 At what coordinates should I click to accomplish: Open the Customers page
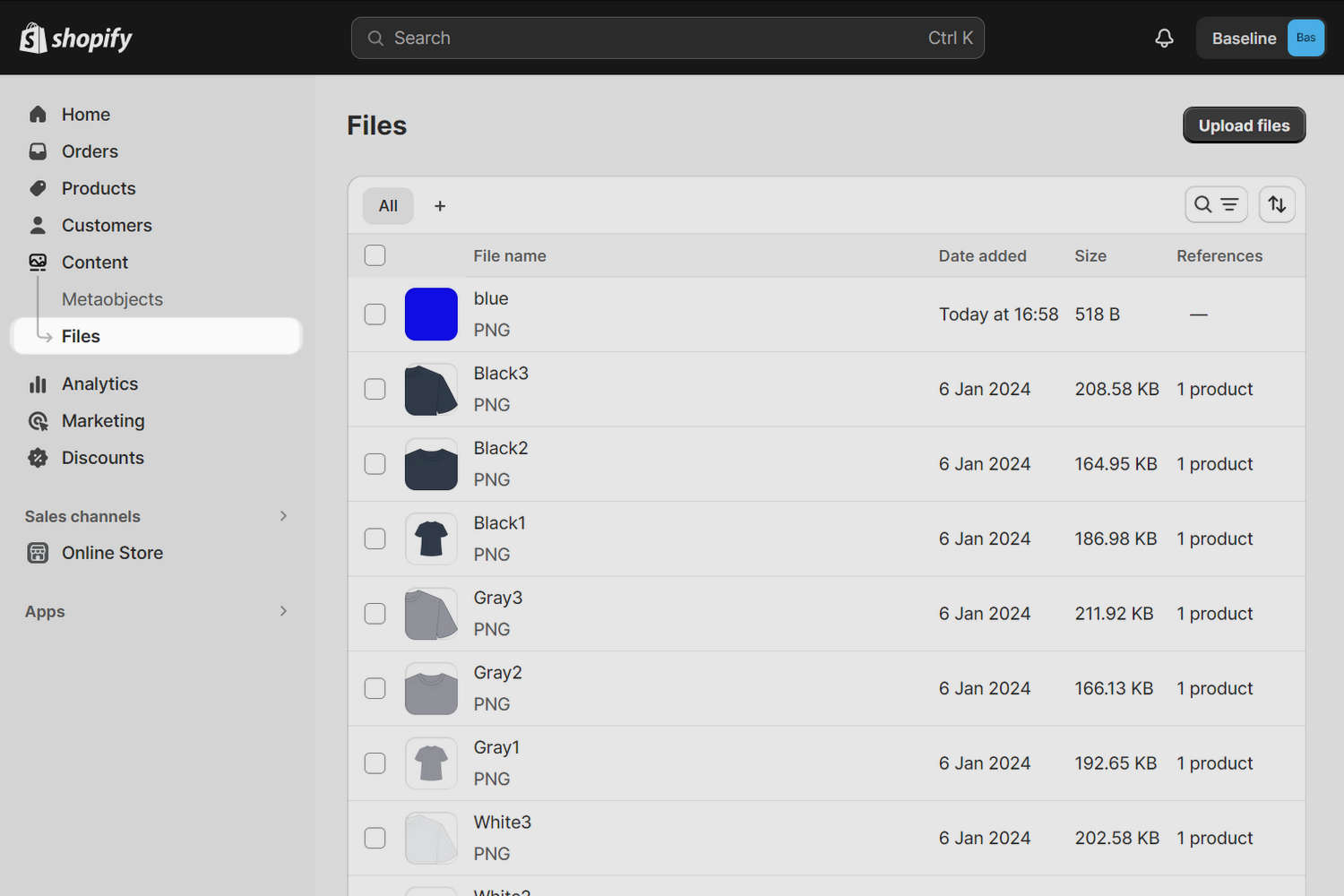click(x=106, y=225)
